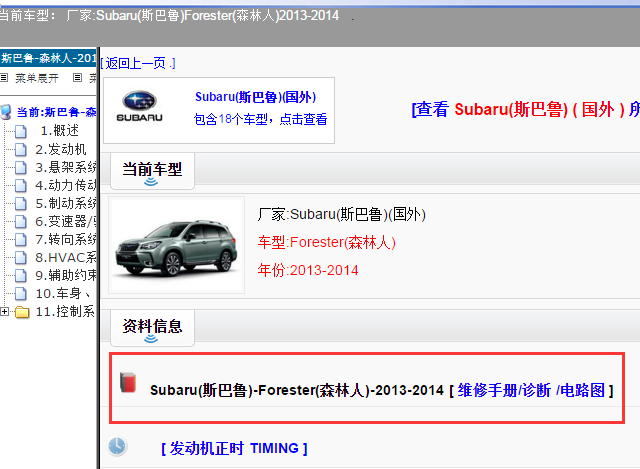Click page icon next to 5.制动系统
Screen dimensions: 640x469
click(21, 203)
